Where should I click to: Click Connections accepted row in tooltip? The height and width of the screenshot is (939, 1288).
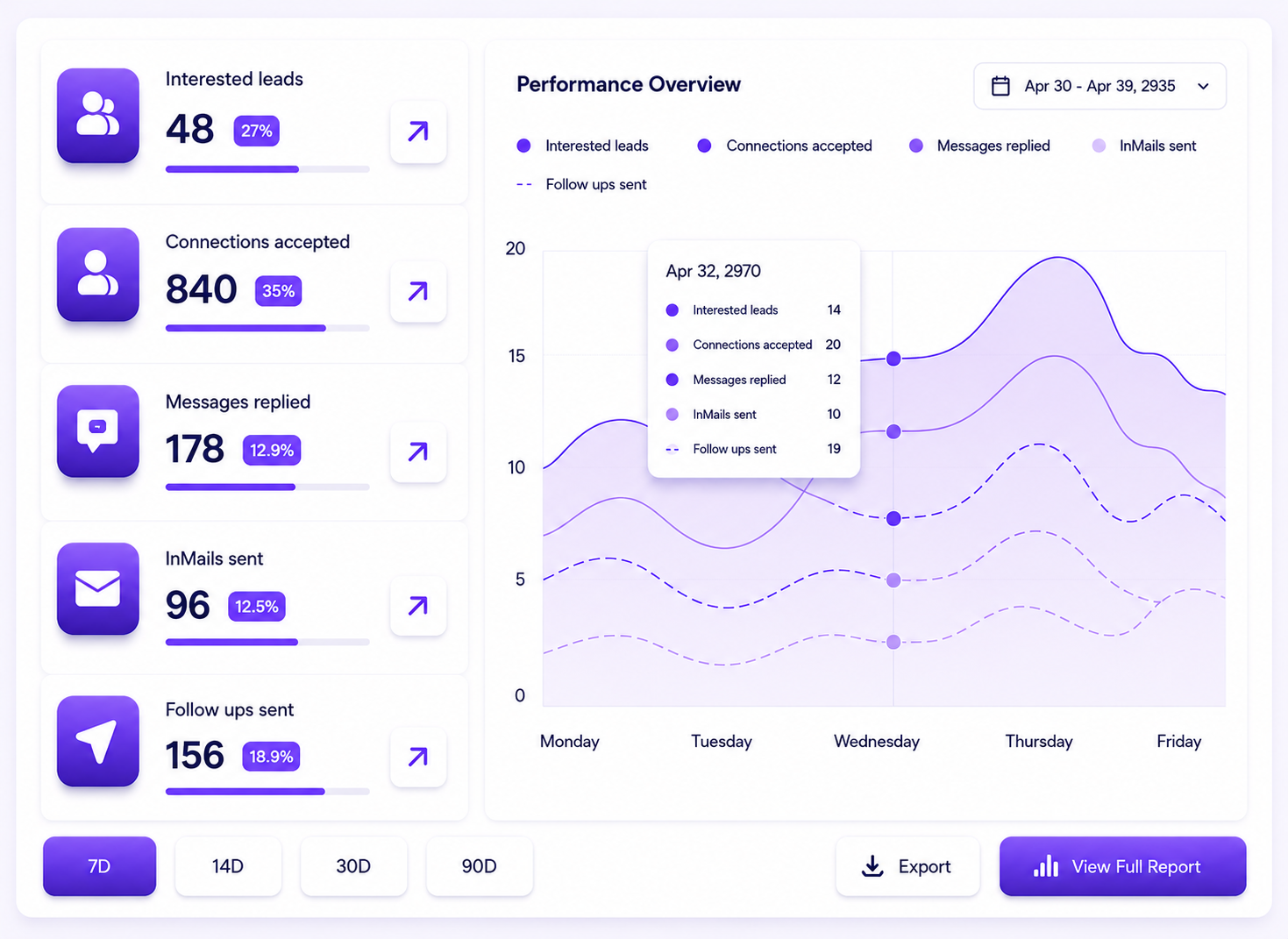(x=753, y=345)
